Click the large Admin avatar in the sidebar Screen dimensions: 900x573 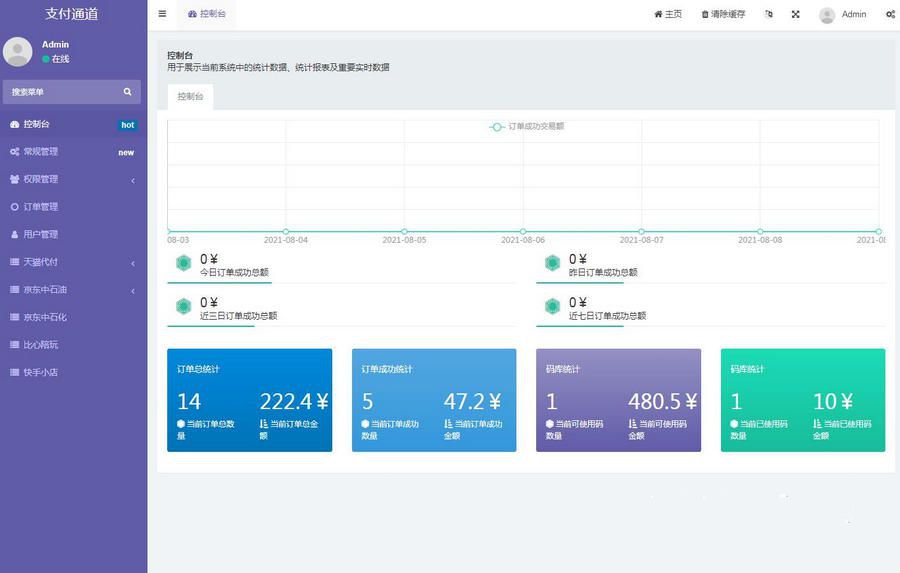18,52
